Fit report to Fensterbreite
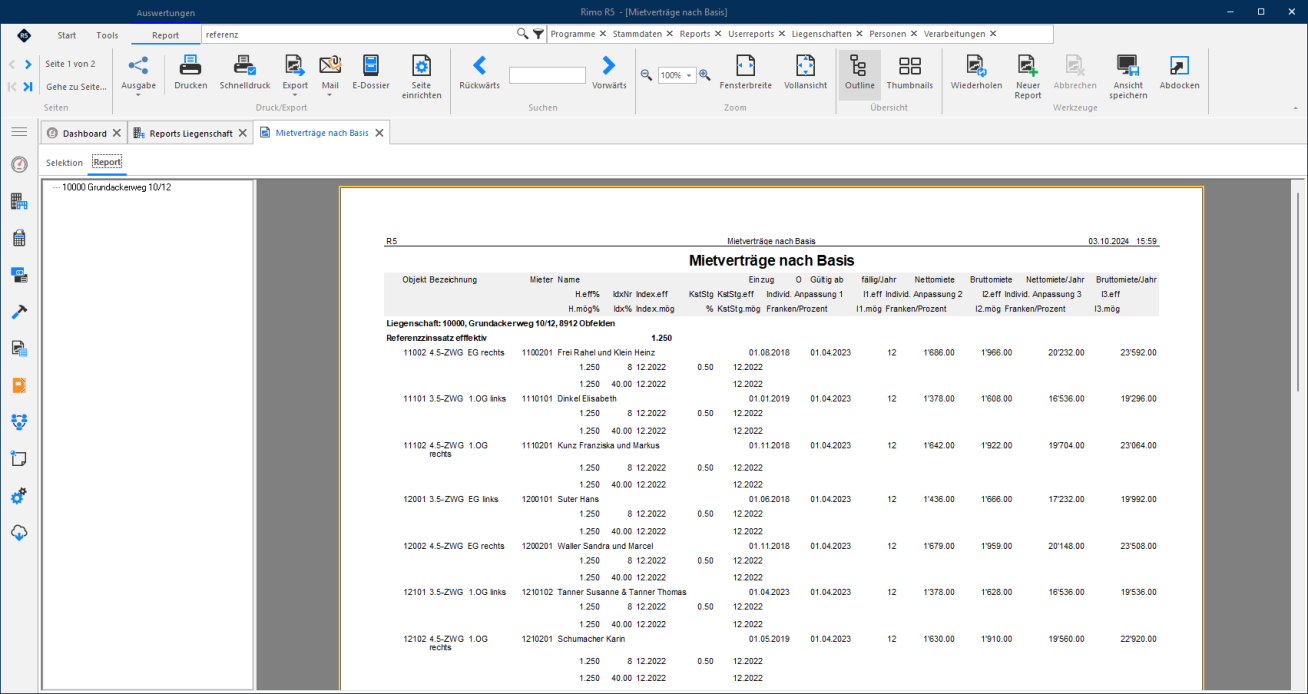This screenshot has width=1308, height=694. 745,73
